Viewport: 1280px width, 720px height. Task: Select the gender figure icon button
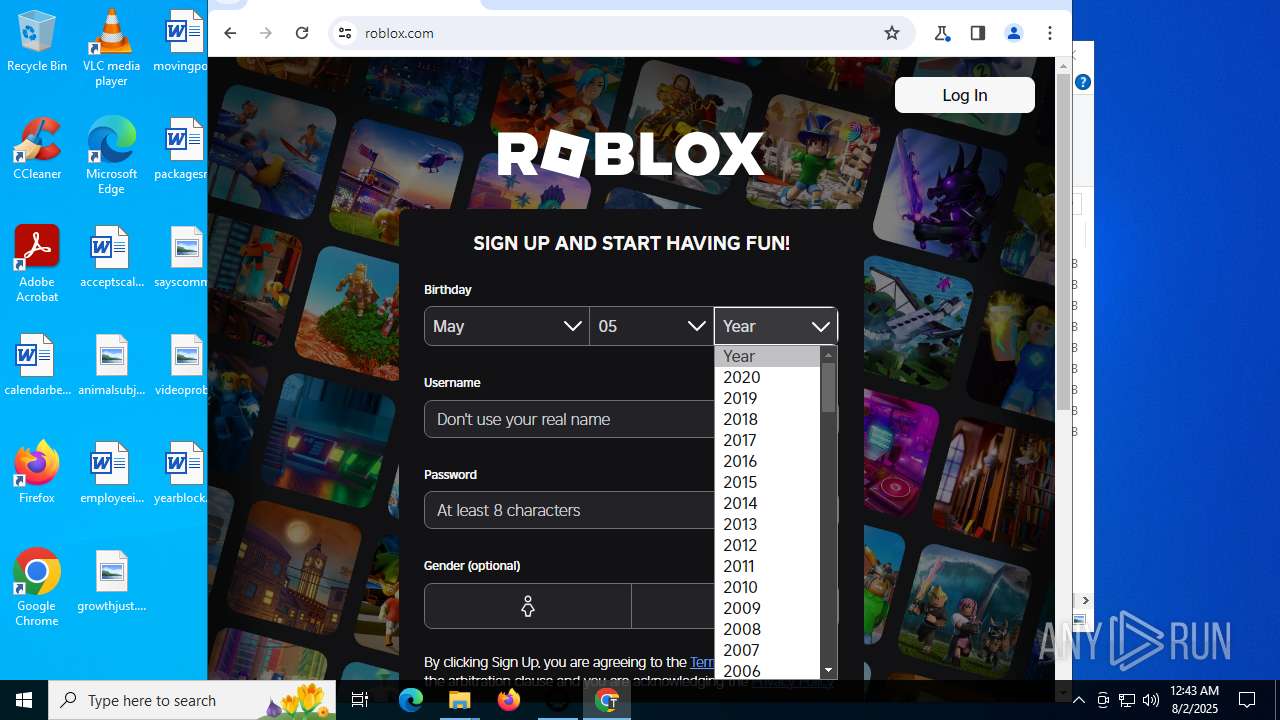coord(528,606)
